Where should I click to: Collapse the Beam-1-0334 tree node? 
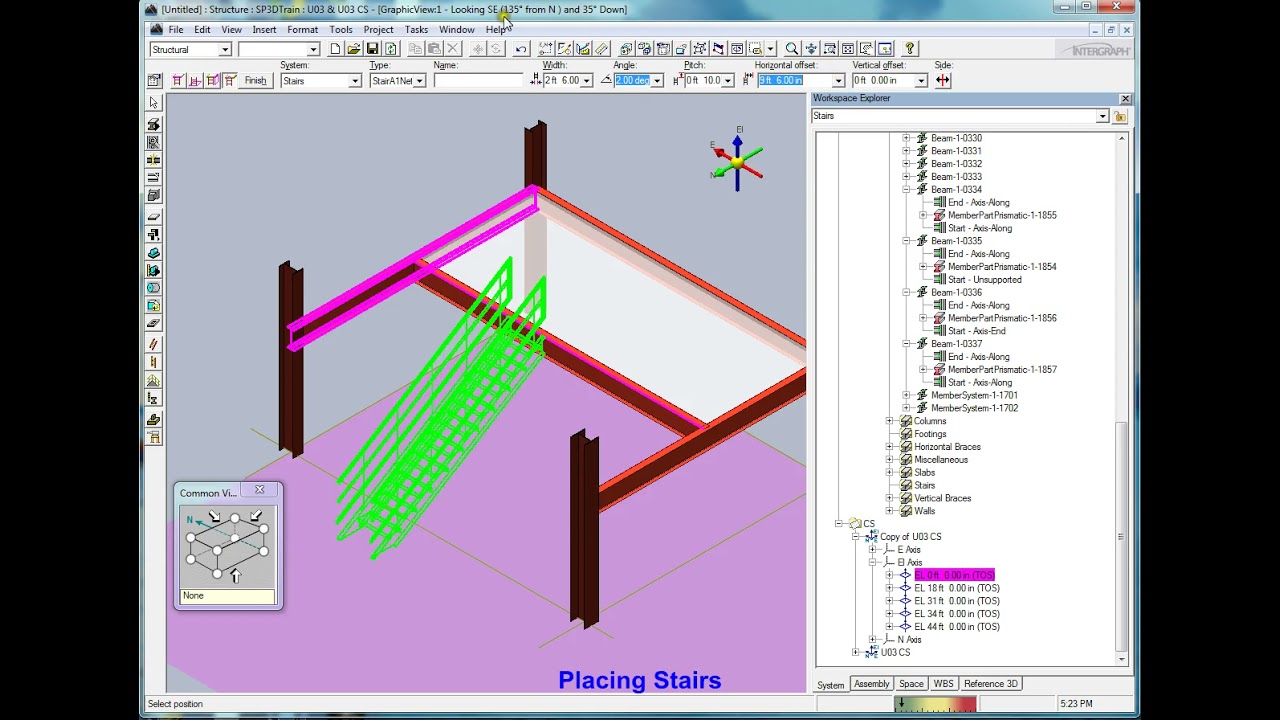(x=906, y=189)
